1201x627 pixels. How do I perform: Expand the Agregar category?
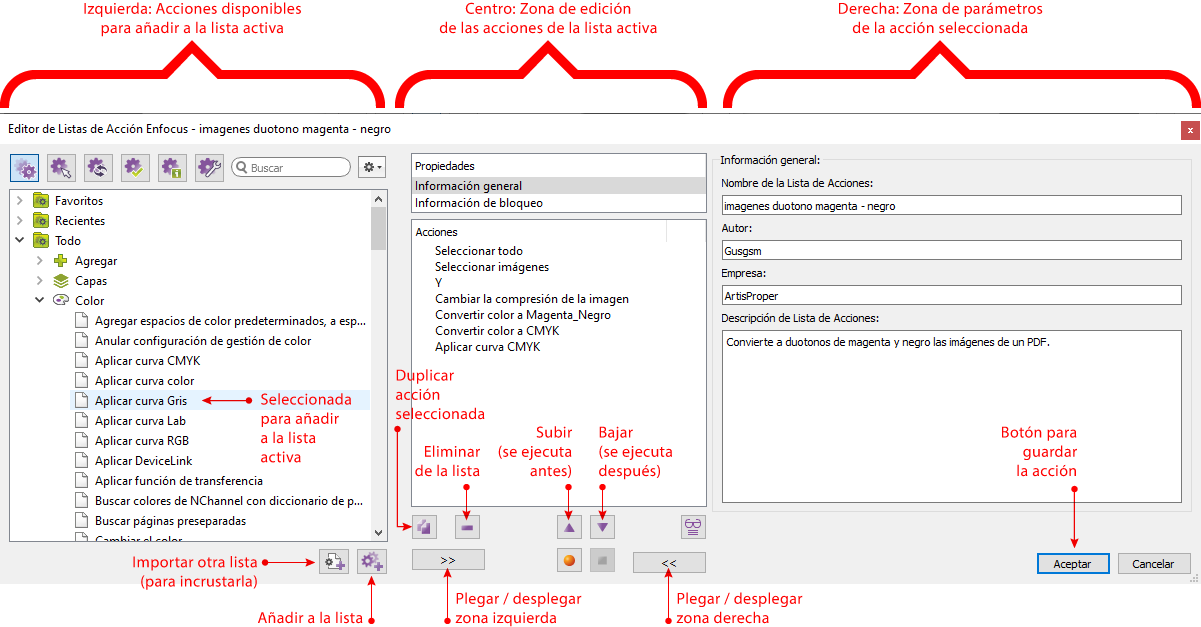pyautogui.click(x=39, y=261)
